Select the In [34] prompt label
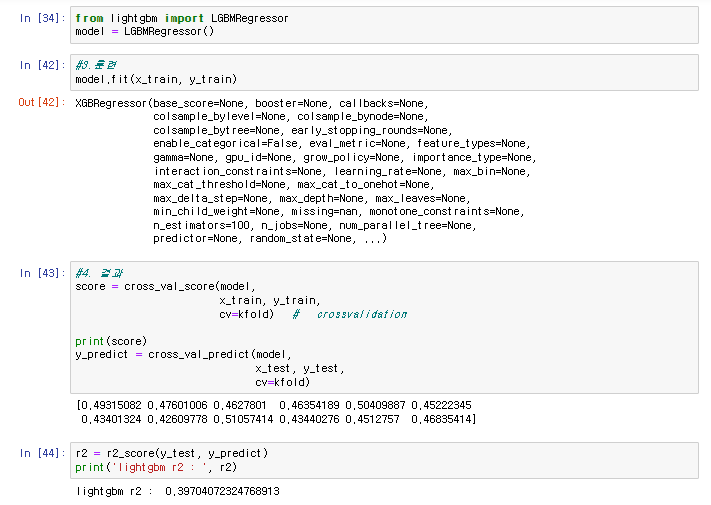Image resolution: width=711 pixels, height=505 pixels. coord(42,18)
